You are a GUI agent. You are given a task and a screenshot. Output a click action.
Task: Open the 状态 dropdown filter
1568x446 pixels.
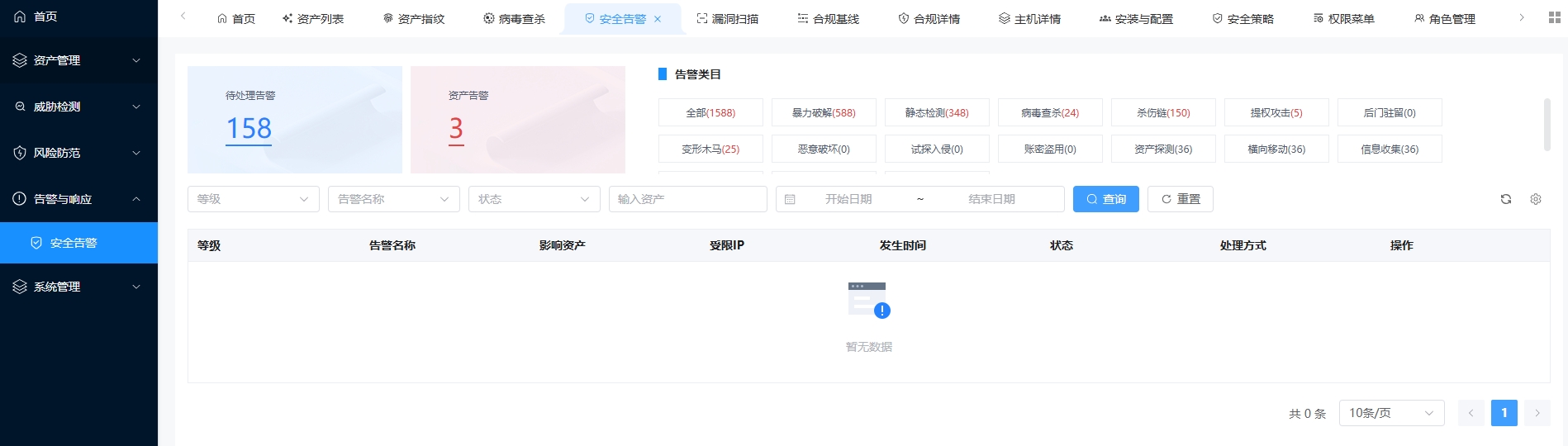click(534, 199)
